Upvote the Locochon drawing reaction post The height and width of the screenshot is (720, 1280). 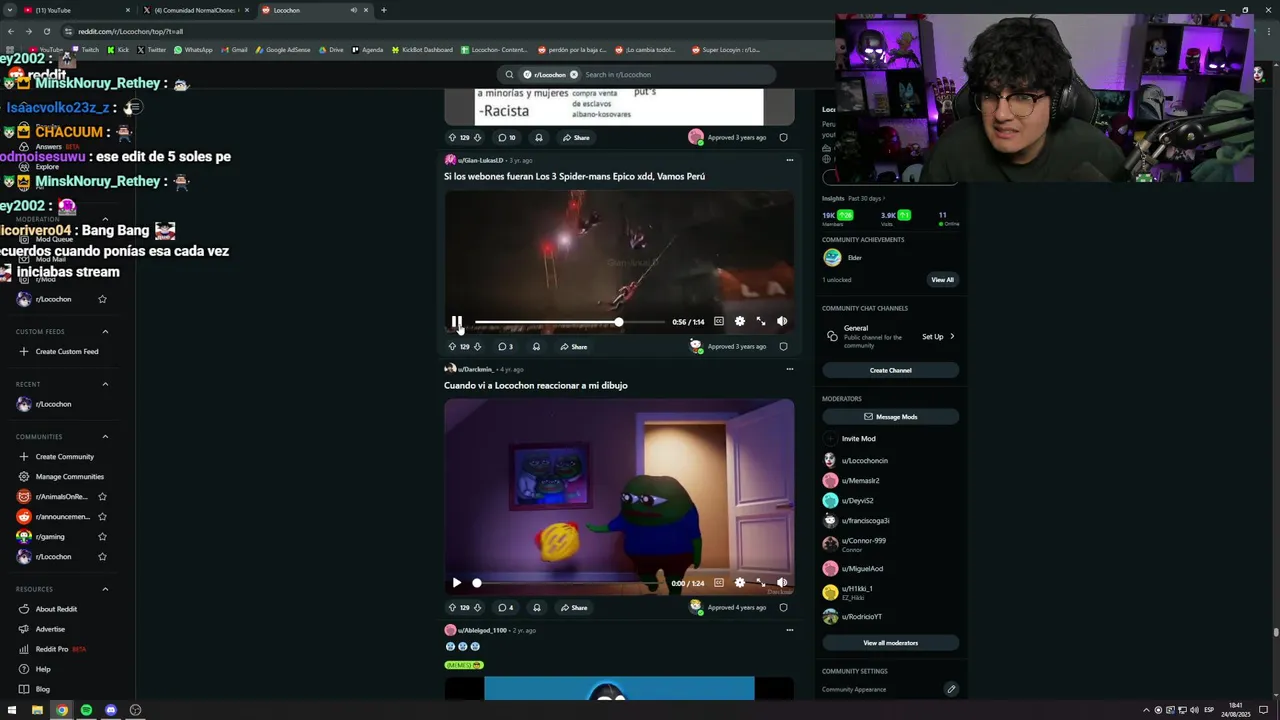coord(452,608)
